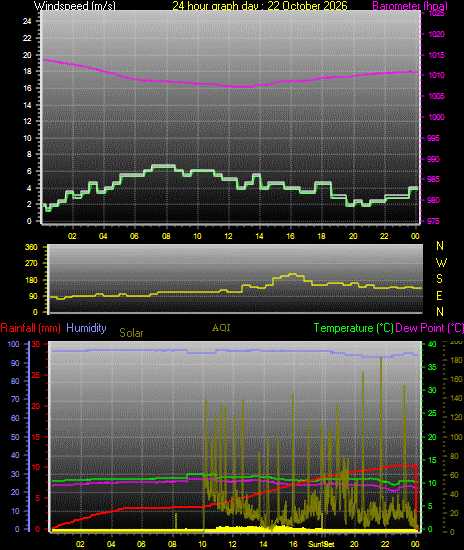The image size is (464, 550).
Task: Click the 'Humidity' legend label
Action: [86, 328]
